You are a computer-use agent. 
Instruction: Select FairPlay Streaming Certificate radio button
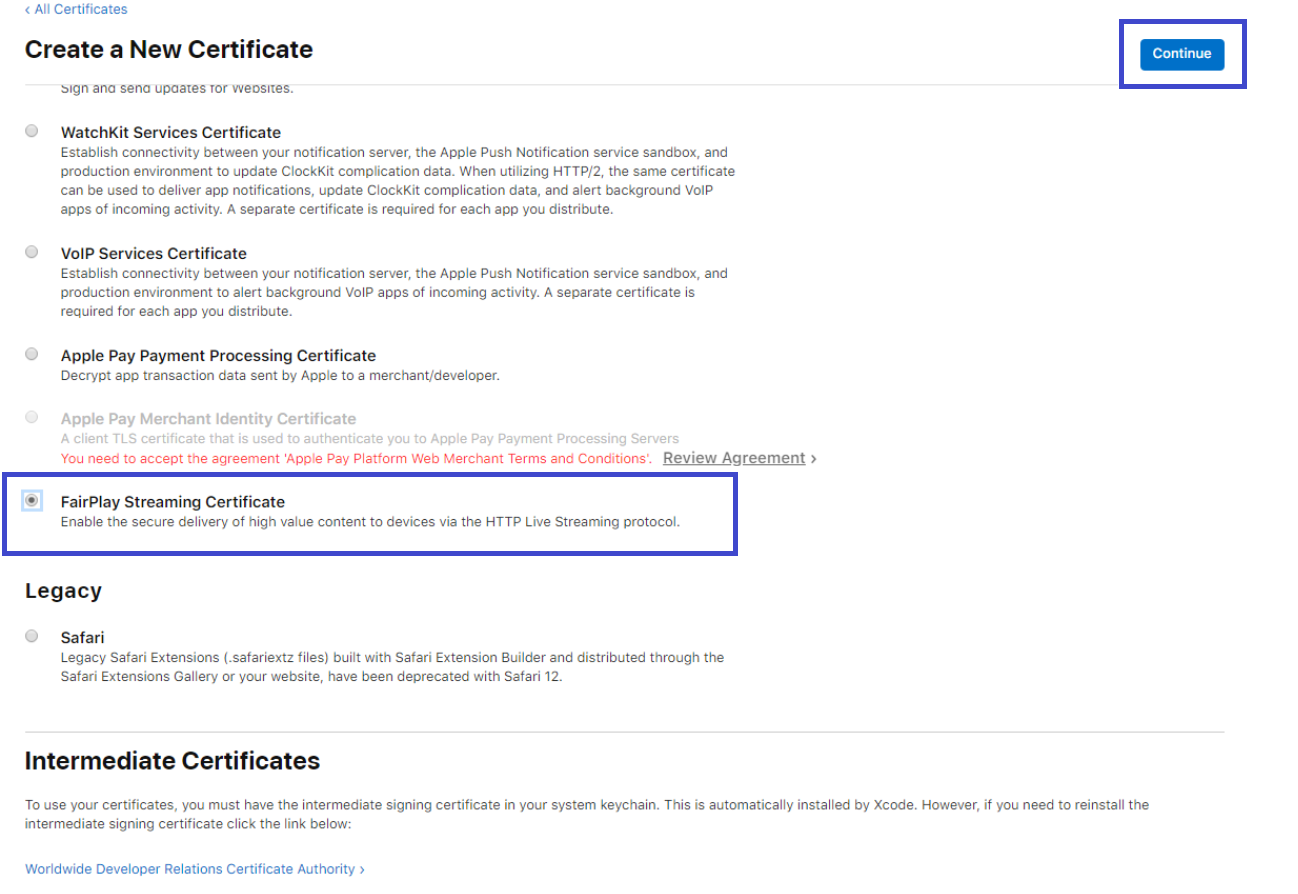[32, 500]
